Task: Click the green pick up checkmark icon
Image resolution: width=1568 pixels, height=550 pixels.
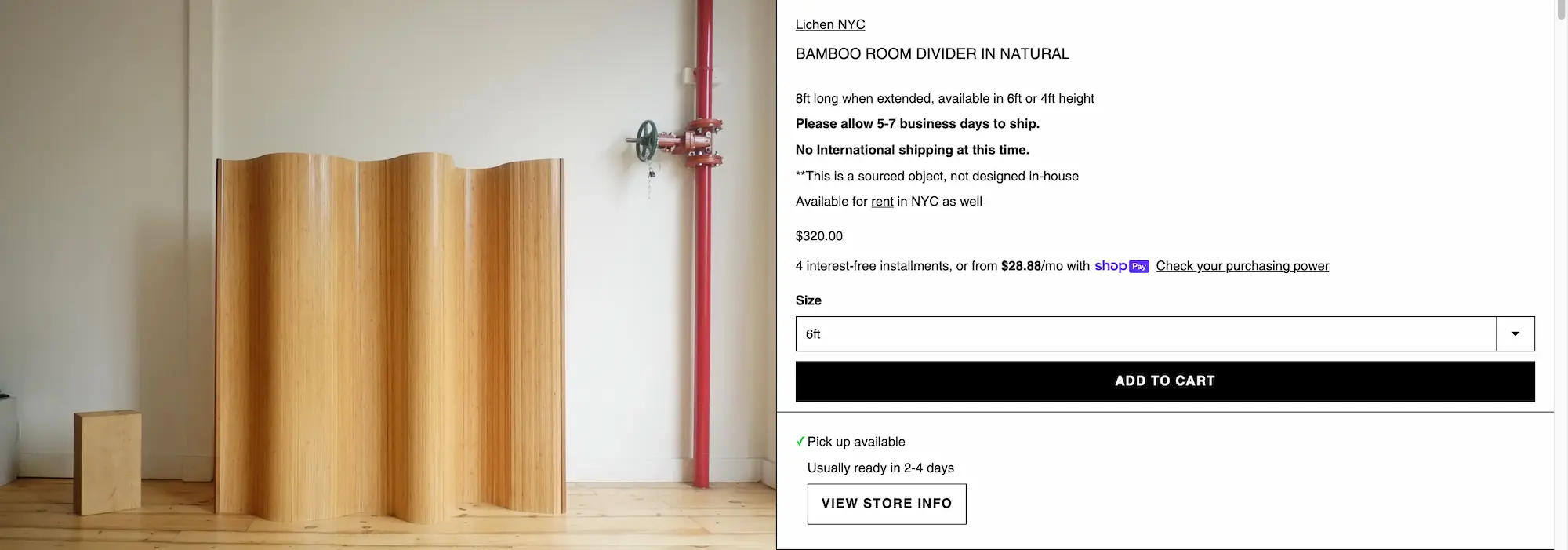Action: [x=800, y=442]
